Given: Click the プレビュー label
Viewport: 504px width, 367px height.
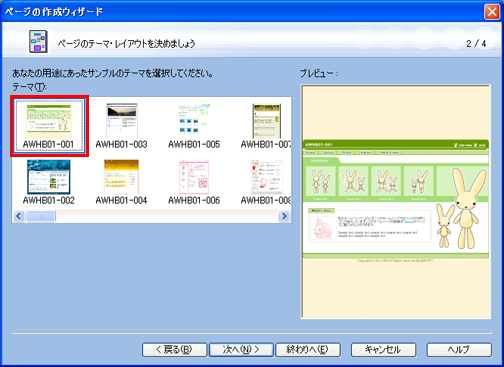Looking at the screenshot, I should (x=319, y=73).
